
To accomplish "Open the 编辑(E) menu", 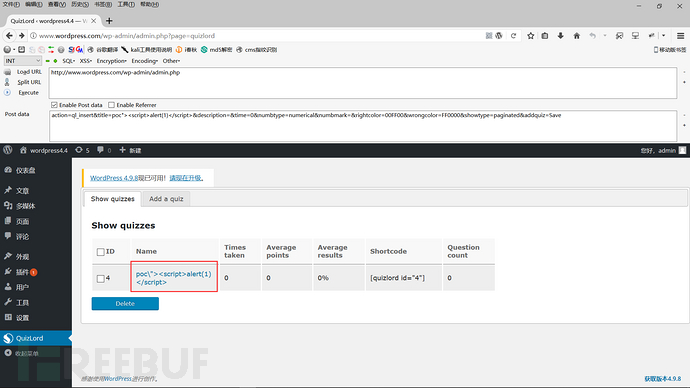I will click(33, 4).
